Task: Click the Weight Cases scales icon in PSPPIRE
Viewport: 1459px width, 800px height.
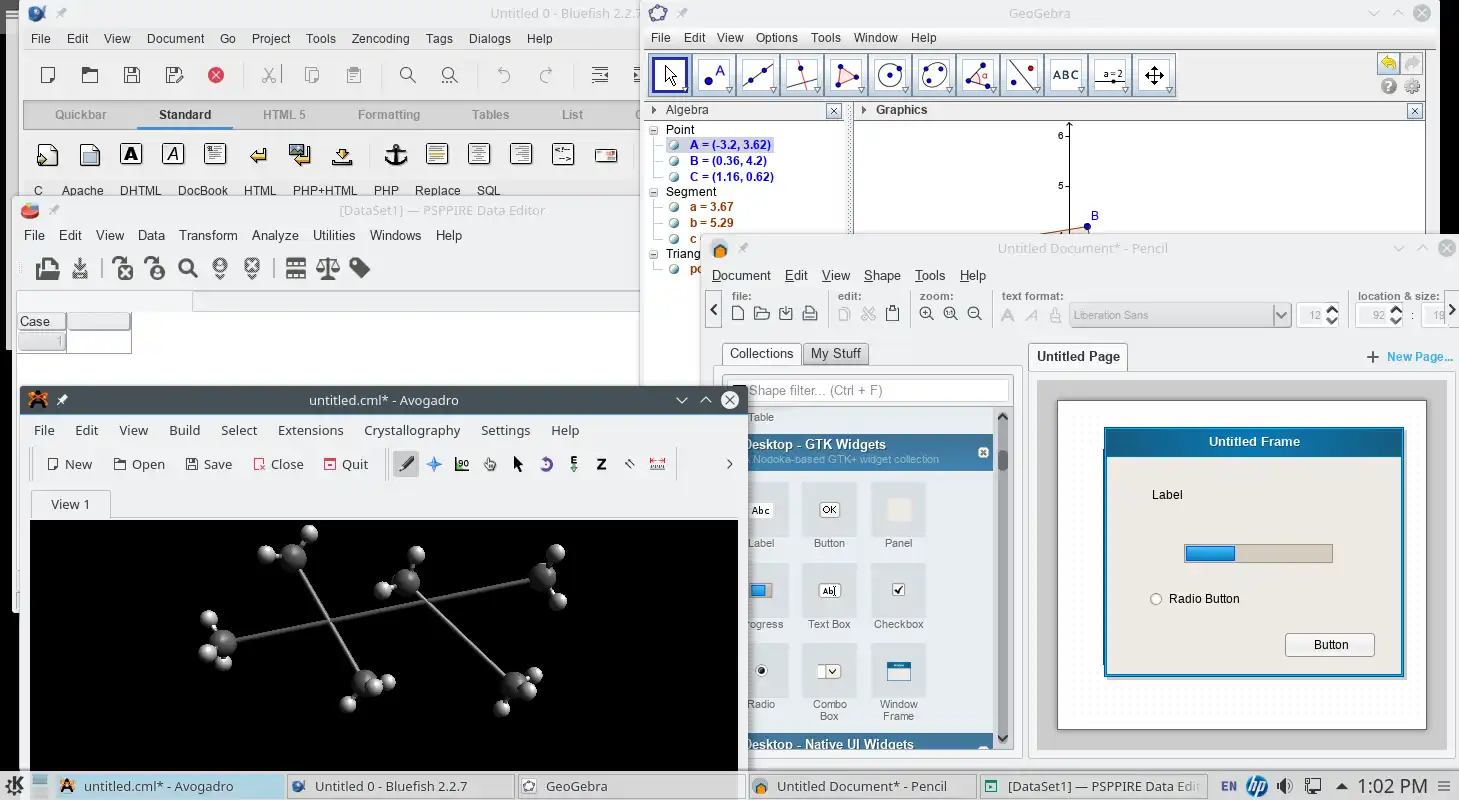Action: (x=327, y=268)
